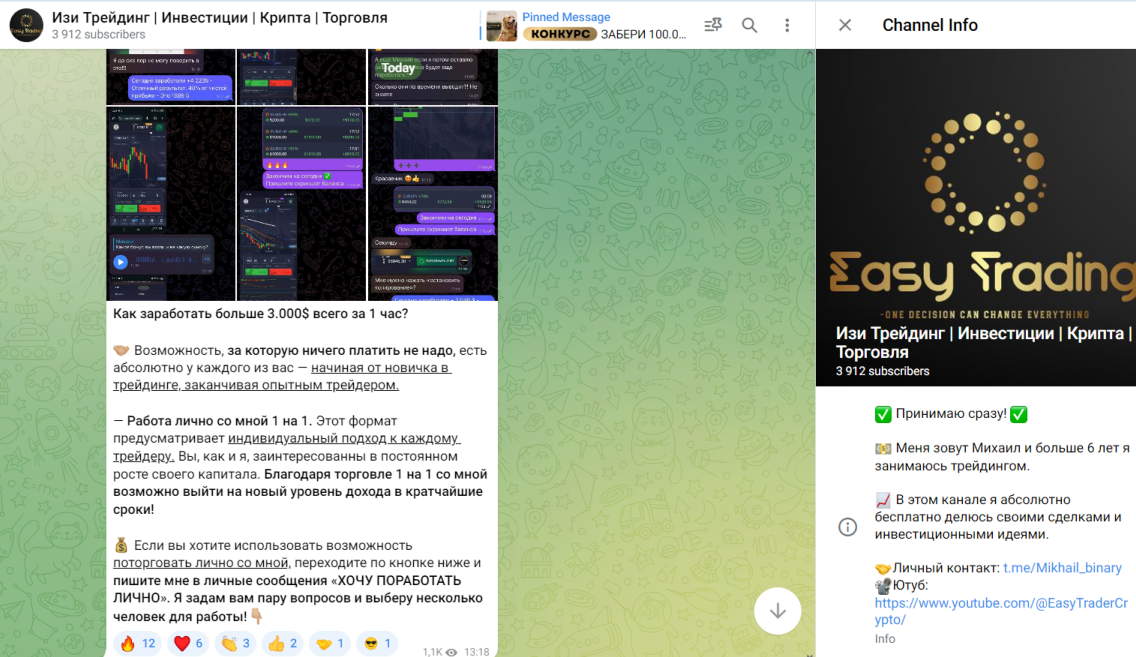Click underlined text поторговать лично со мной
1136x657 pixels.
pos(201,563)
